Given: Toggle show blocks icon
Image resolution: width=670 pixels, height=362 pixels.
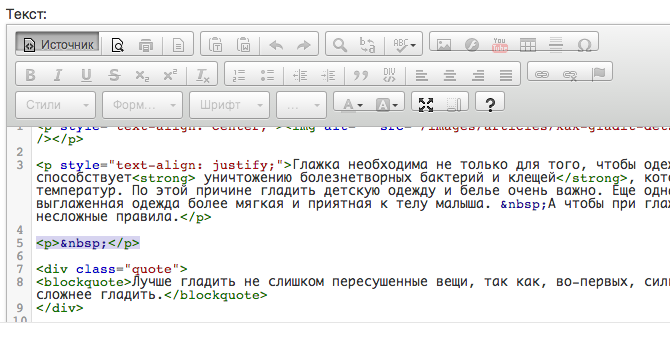Looking at the screenshot, I should (454, 104).
